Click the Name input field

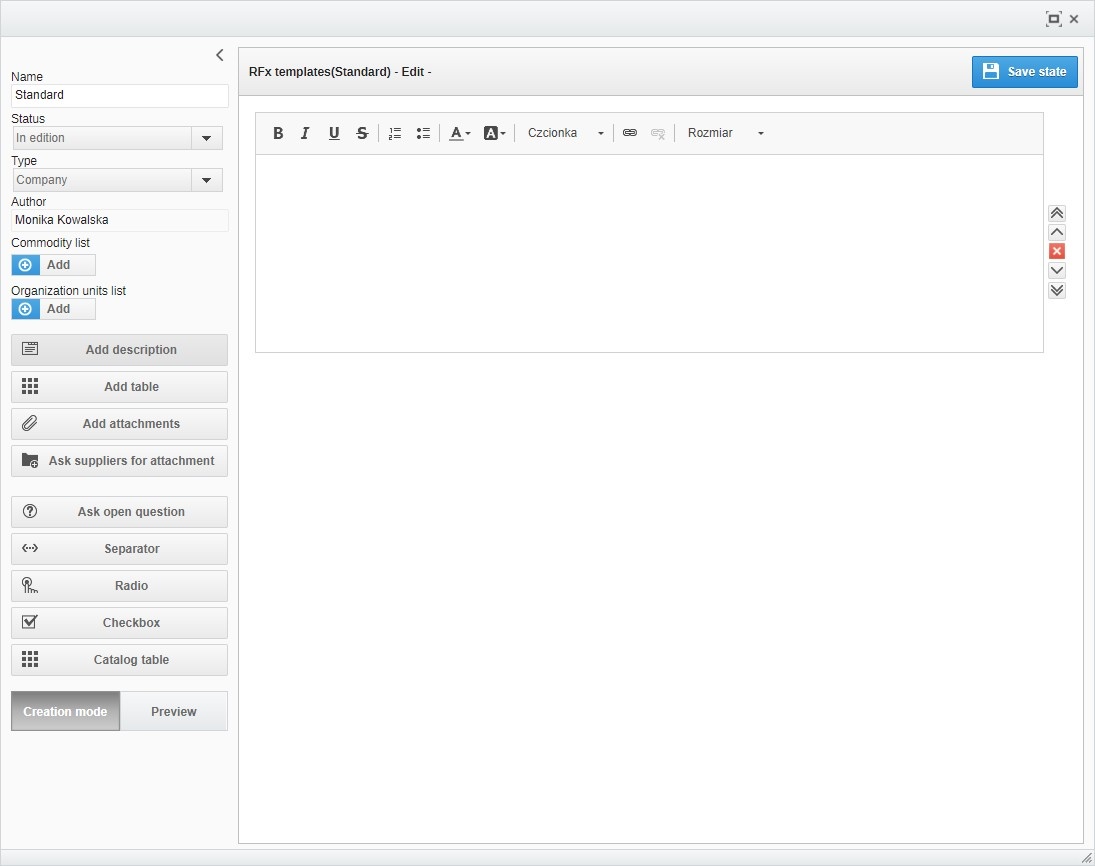119,95
